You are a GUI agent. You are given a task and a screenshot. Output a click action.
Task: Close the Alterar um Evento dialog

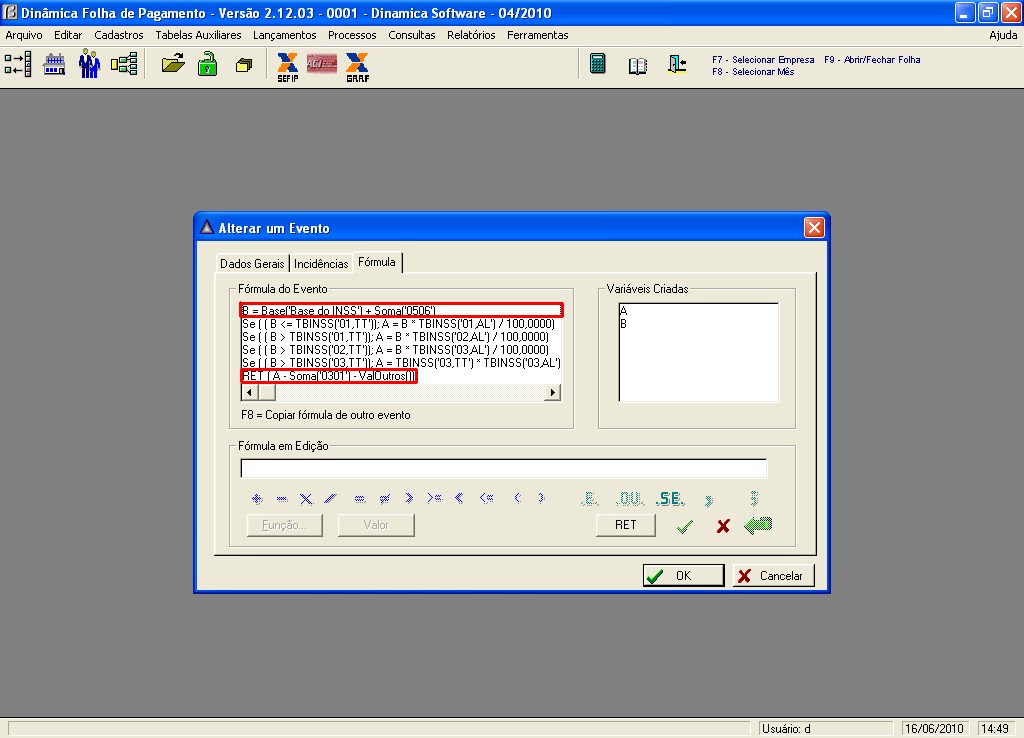tap(814, 227)
